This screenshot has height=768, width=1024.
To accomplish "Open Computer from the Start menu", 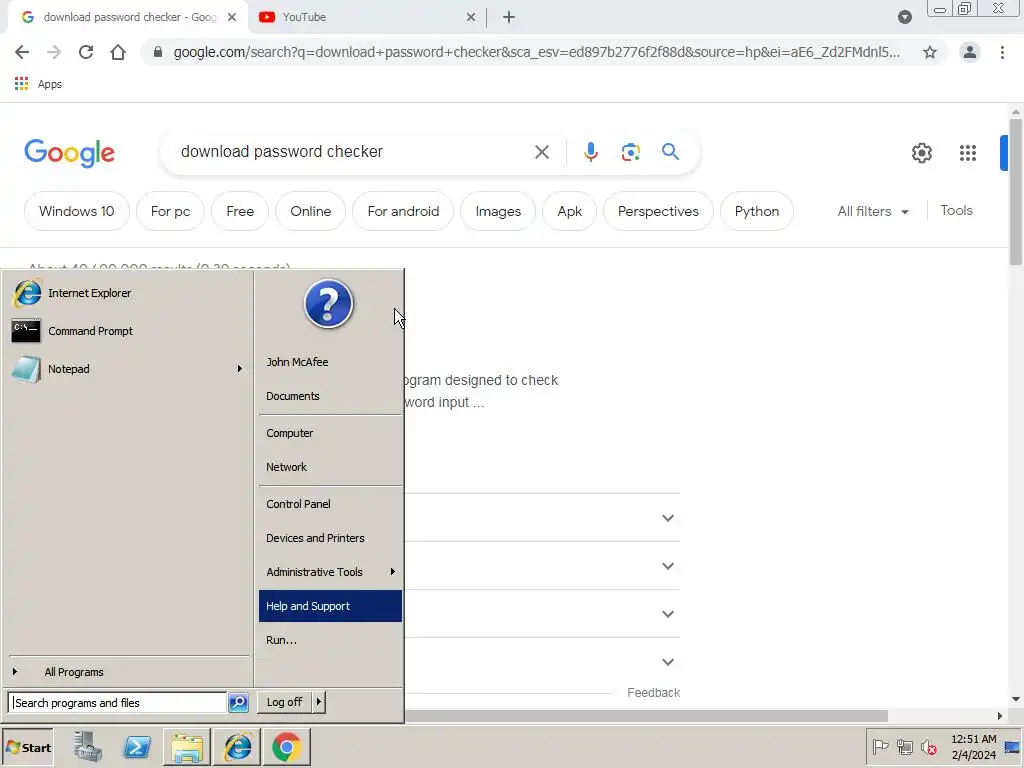I will pos(330,433).
